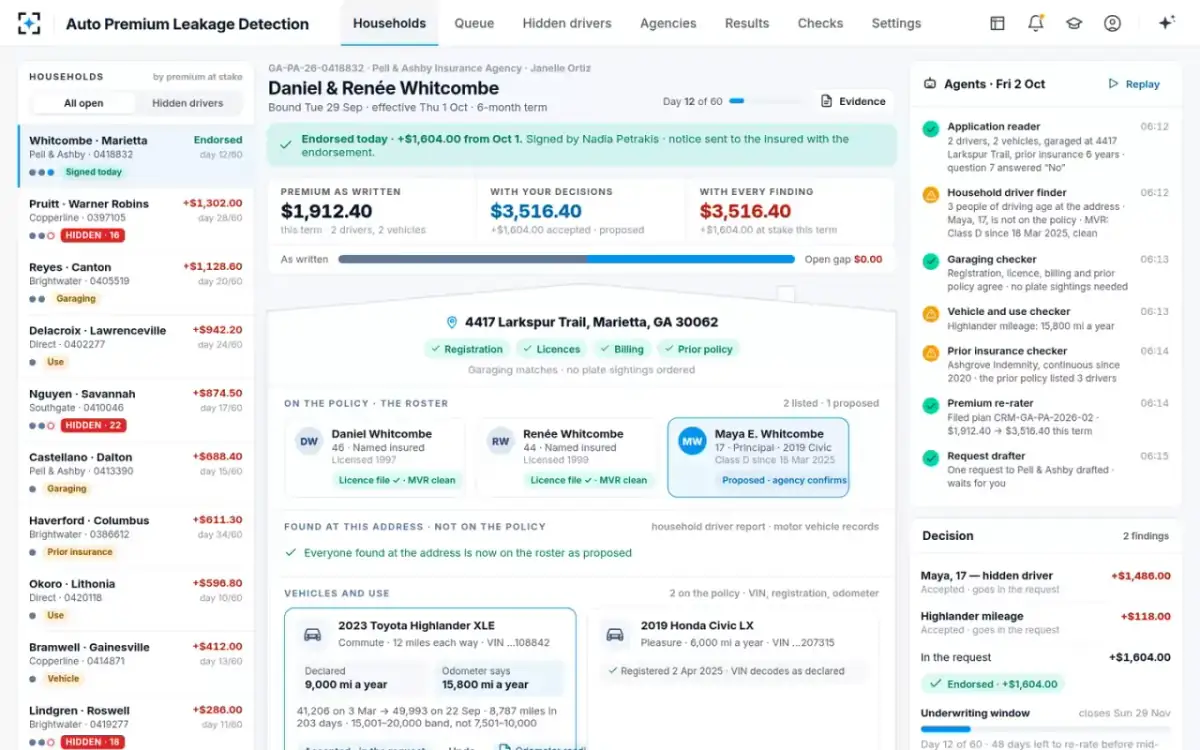Replay the agents run
Image resolution: width=1200 pixels, height=750 pixels.
coord(1134,84)
